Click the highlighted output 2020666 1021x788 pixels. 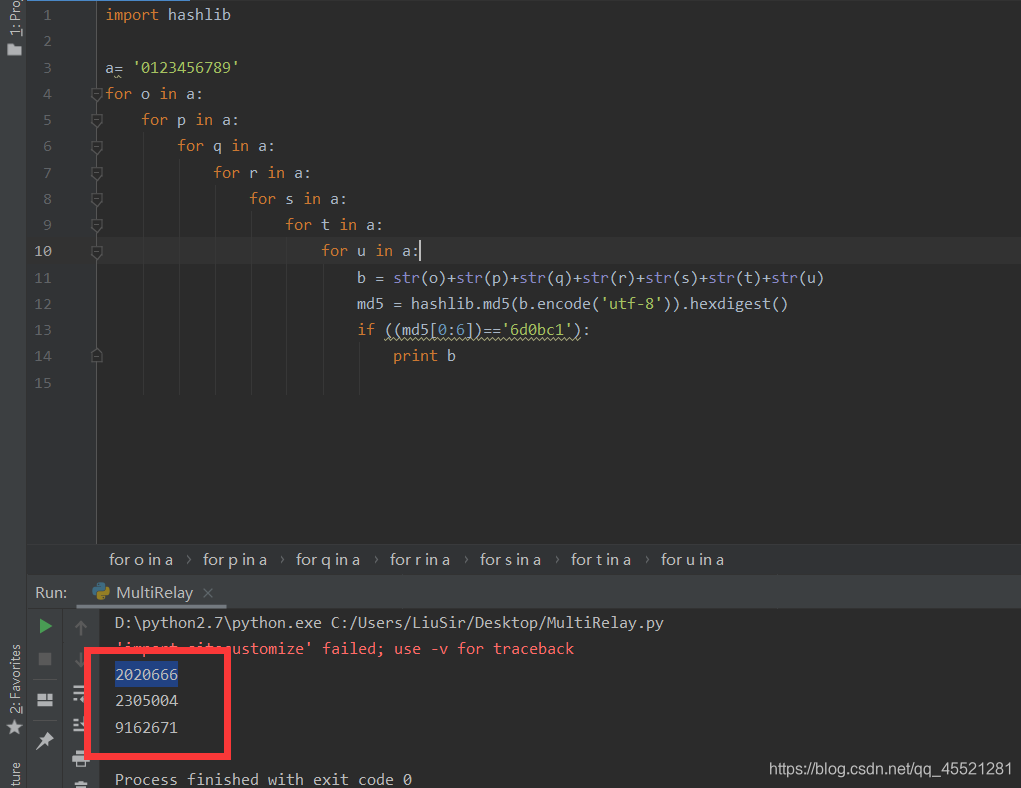tap(147, 675)
